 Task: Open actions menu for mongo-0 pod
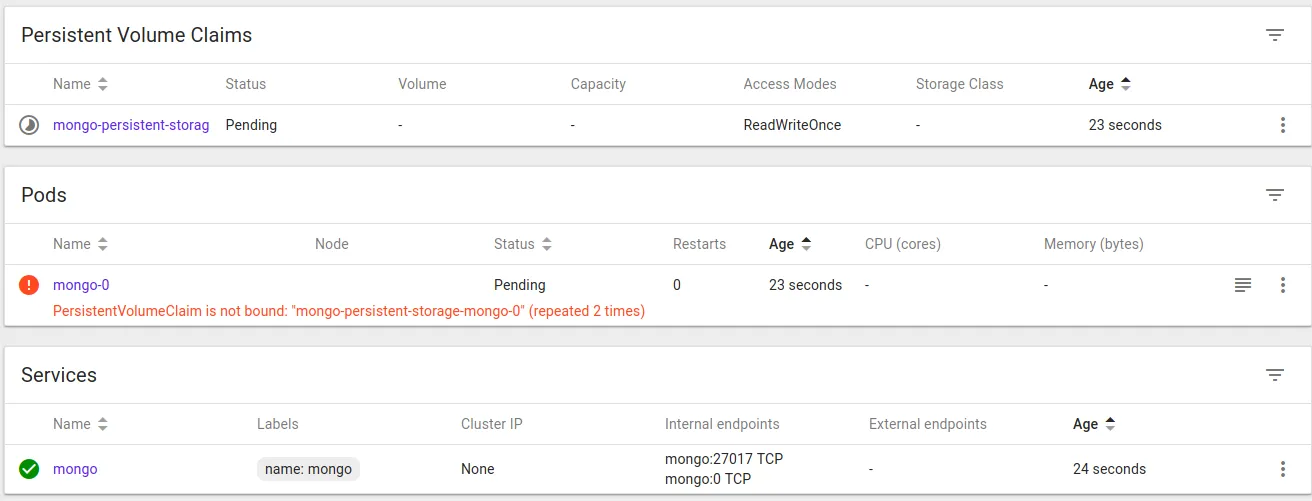point(1283,285)
